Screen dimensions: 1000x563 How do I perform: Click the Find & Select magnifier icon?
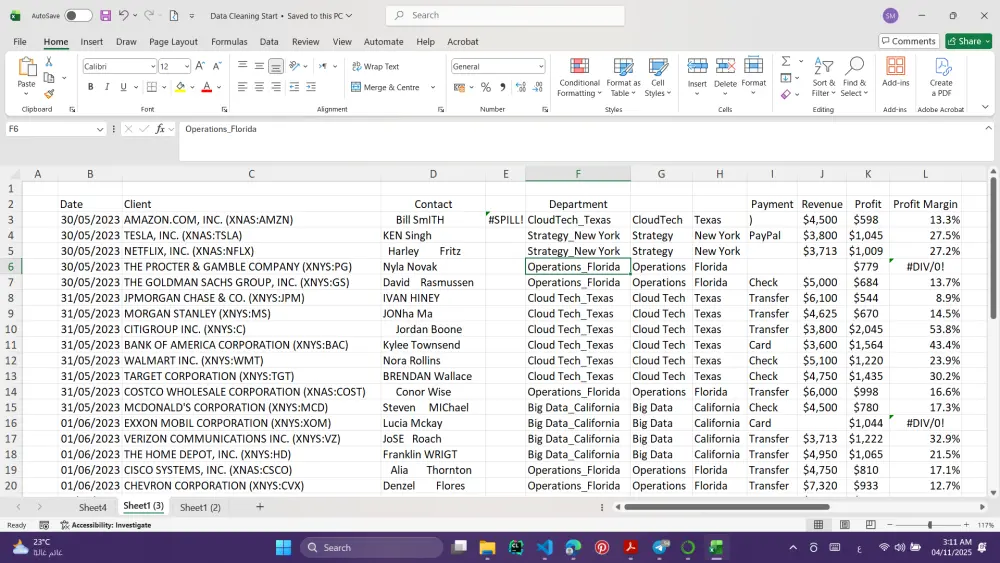tap(854, 66)
